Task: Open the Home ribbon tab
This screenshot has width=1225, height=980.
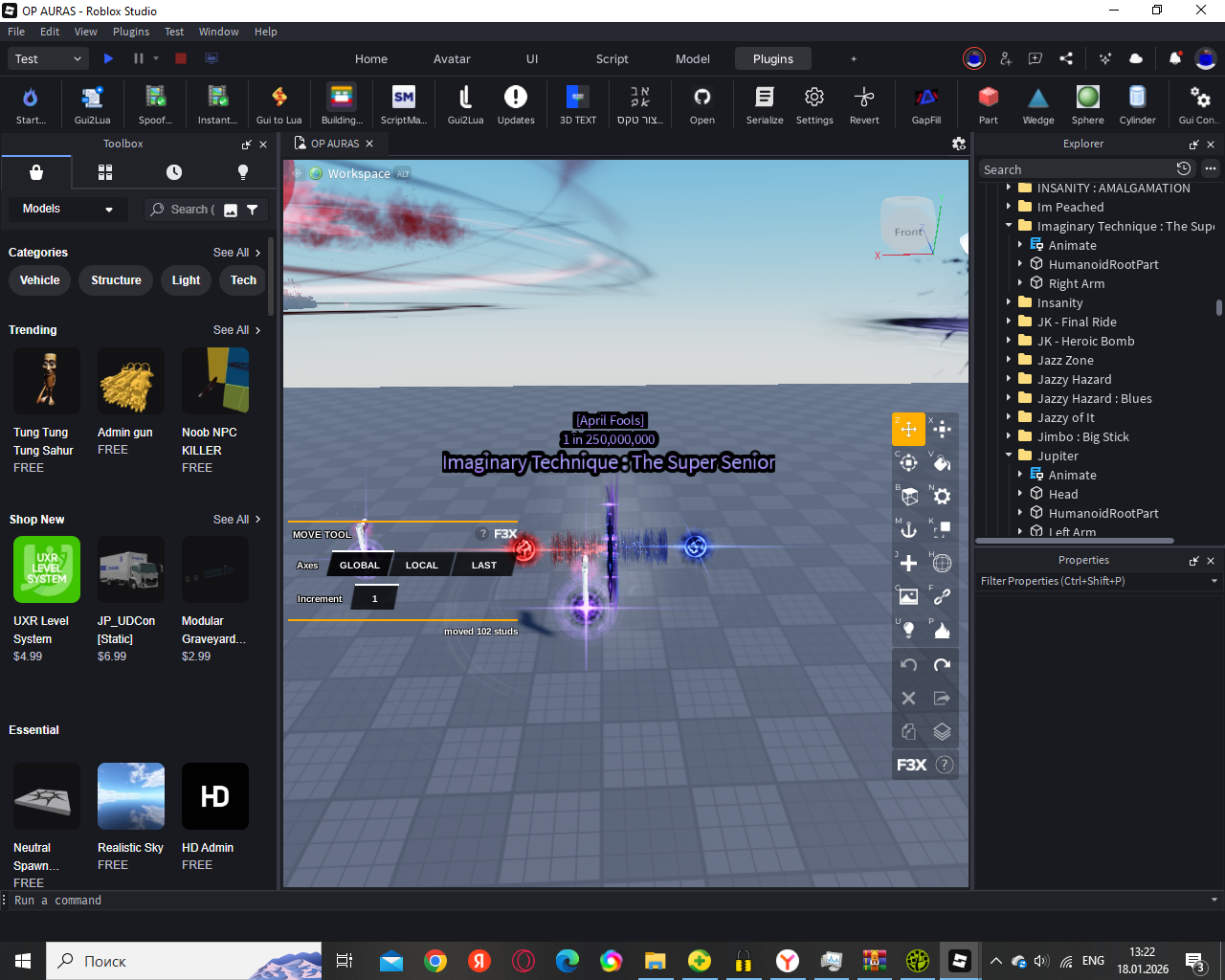Action: coord(371,58)
